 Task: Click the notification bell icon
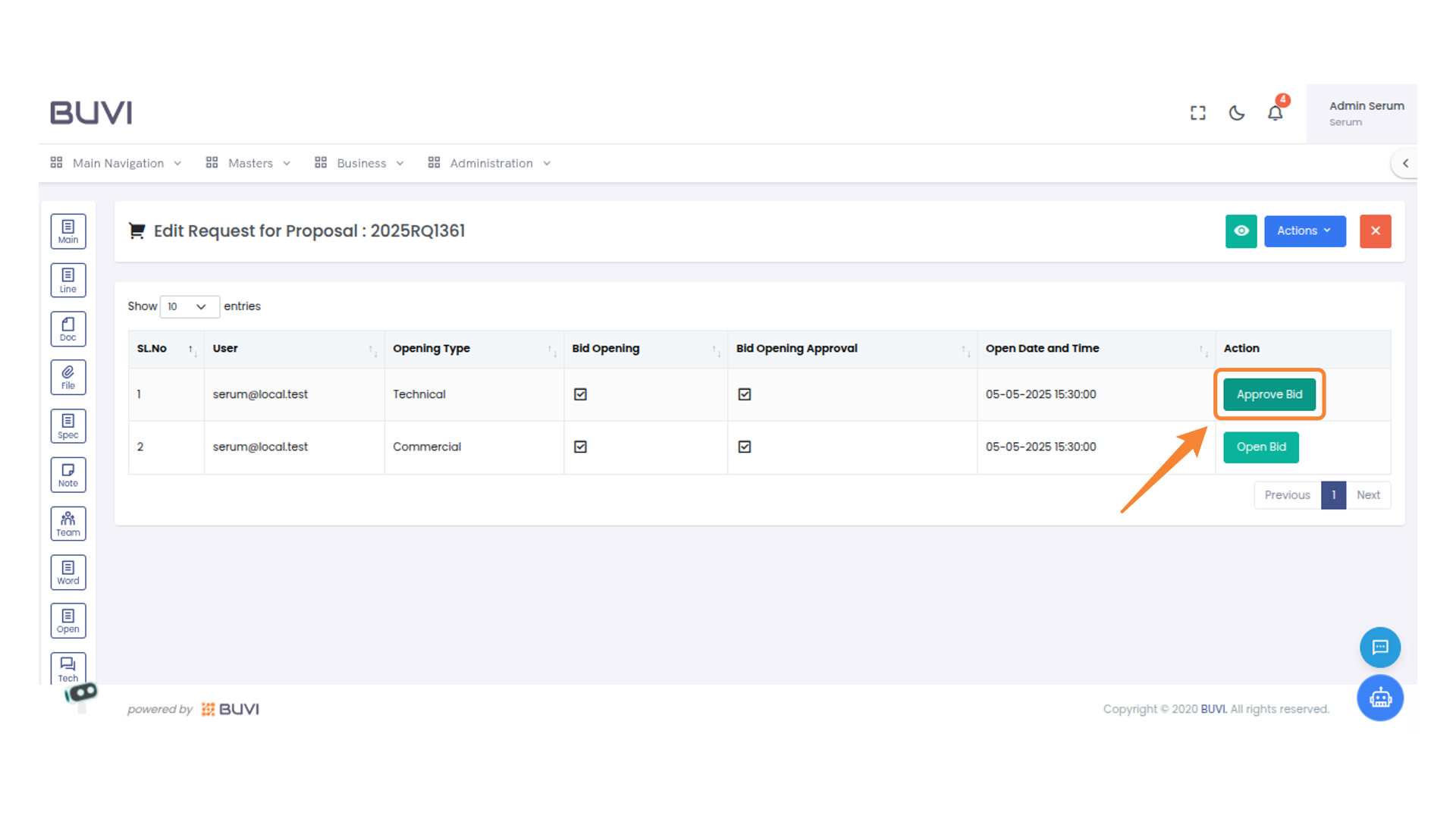pyautogui.click(x=1275, y=113)
